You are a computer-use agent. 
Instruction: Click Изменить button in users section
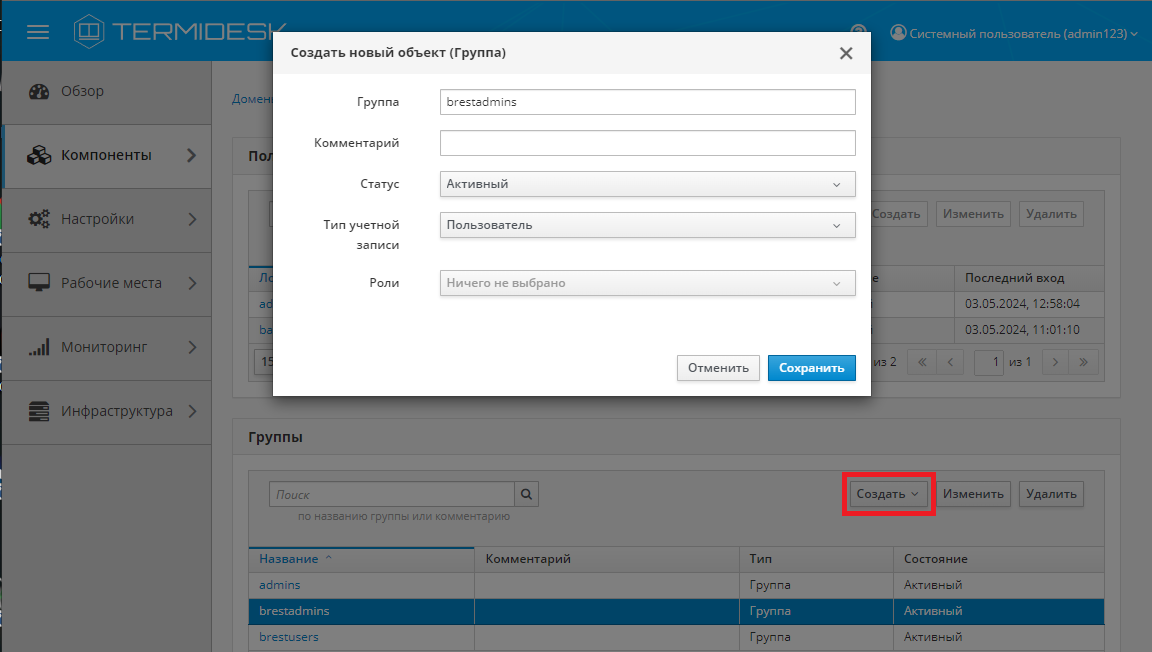click(x=973, y=214)
